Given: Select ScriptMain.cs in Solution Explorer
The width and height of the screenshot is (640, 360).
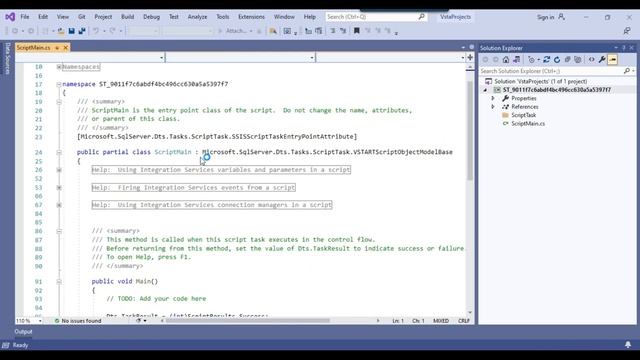Looking at the screenshot, I should coord(528,123).
